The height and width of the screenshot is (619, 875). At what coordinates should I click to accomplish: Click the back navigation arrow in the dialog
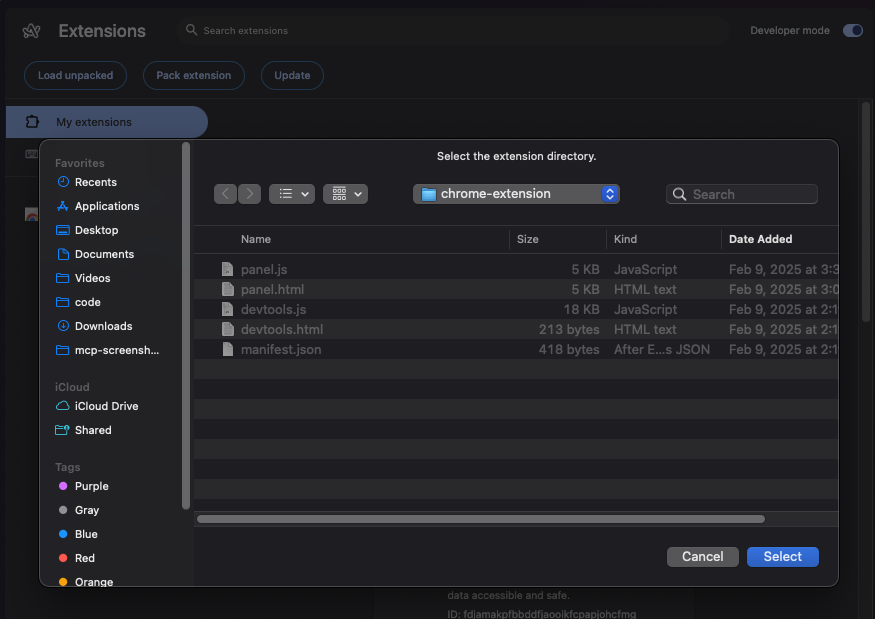(x=225, y=193)
